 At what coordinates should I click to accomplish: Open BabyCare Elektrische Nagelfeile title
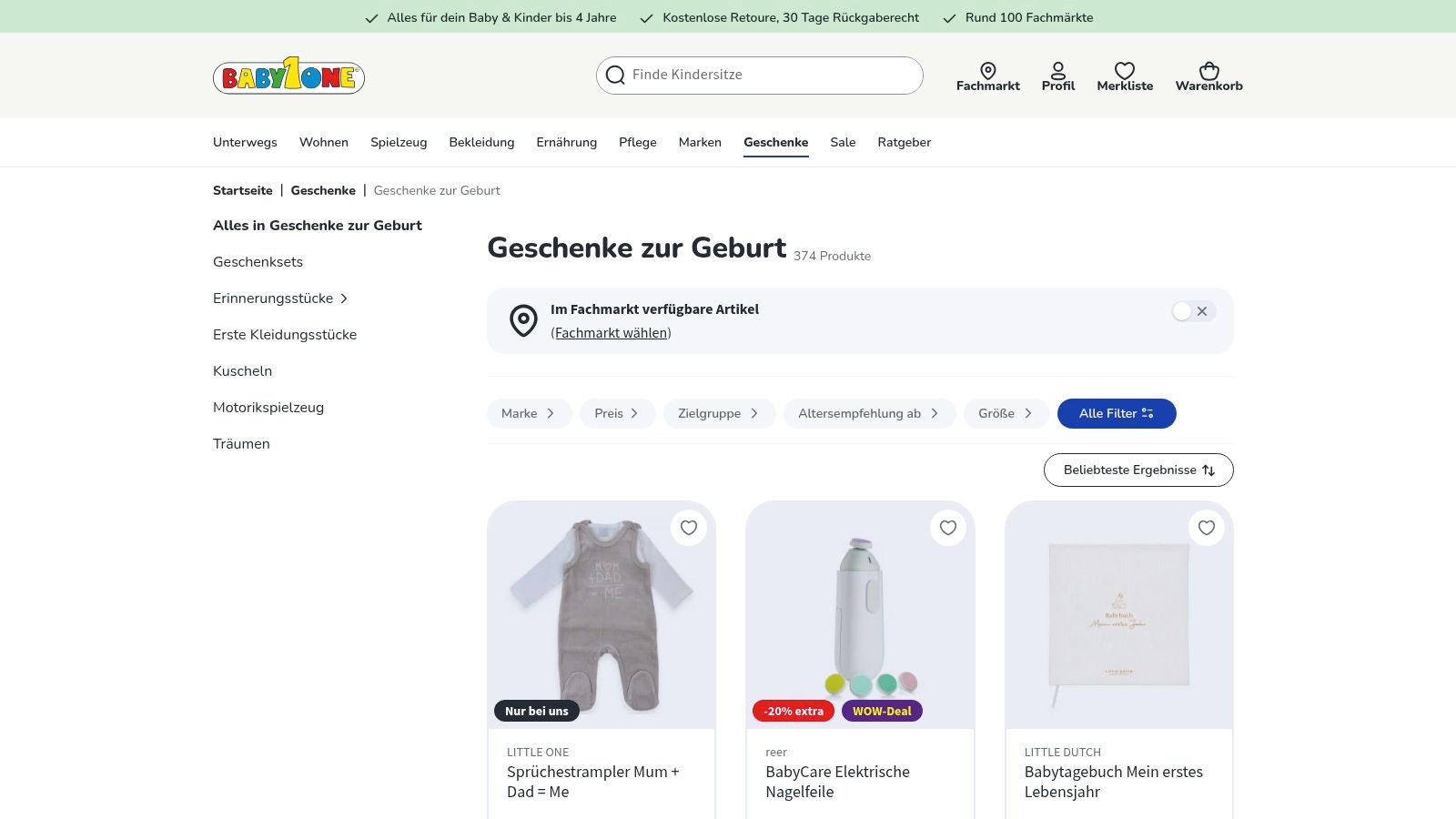click(837, 782)
